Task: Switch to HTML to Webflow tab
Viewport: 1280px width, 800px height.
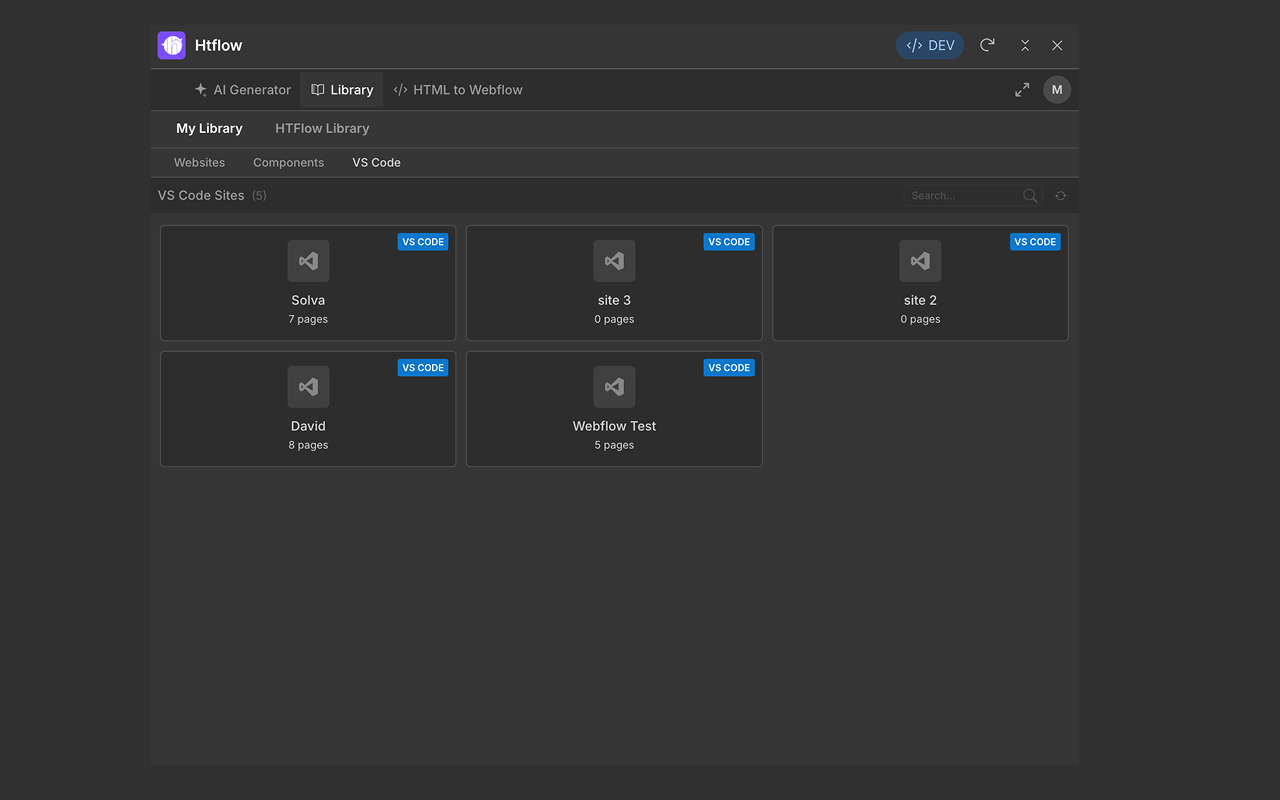Action: 458,90
